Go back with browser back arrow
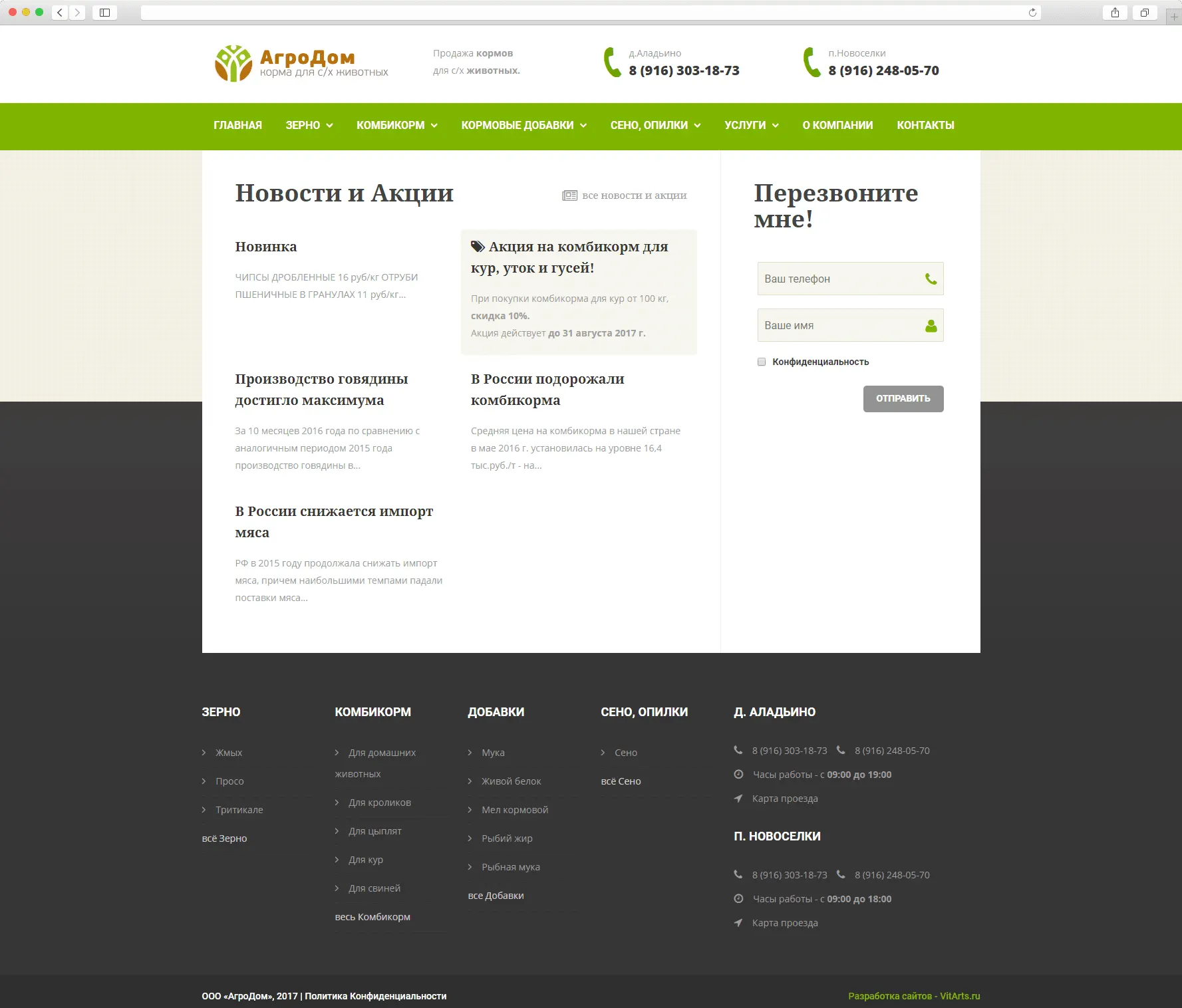This screenshot has width=1182, height=1008. pyautogui.click(x=60, y=13)
